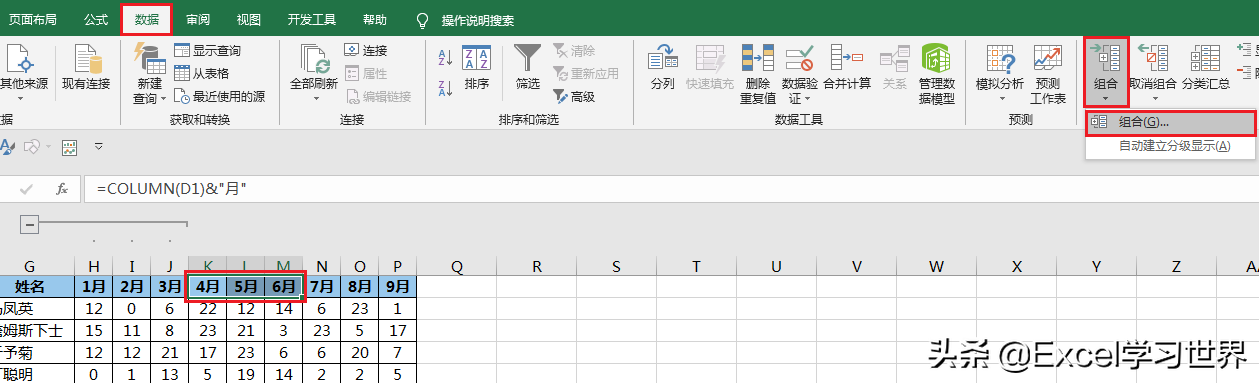
Task: Switch to the 公式 tab
Action: pos(96,19)
